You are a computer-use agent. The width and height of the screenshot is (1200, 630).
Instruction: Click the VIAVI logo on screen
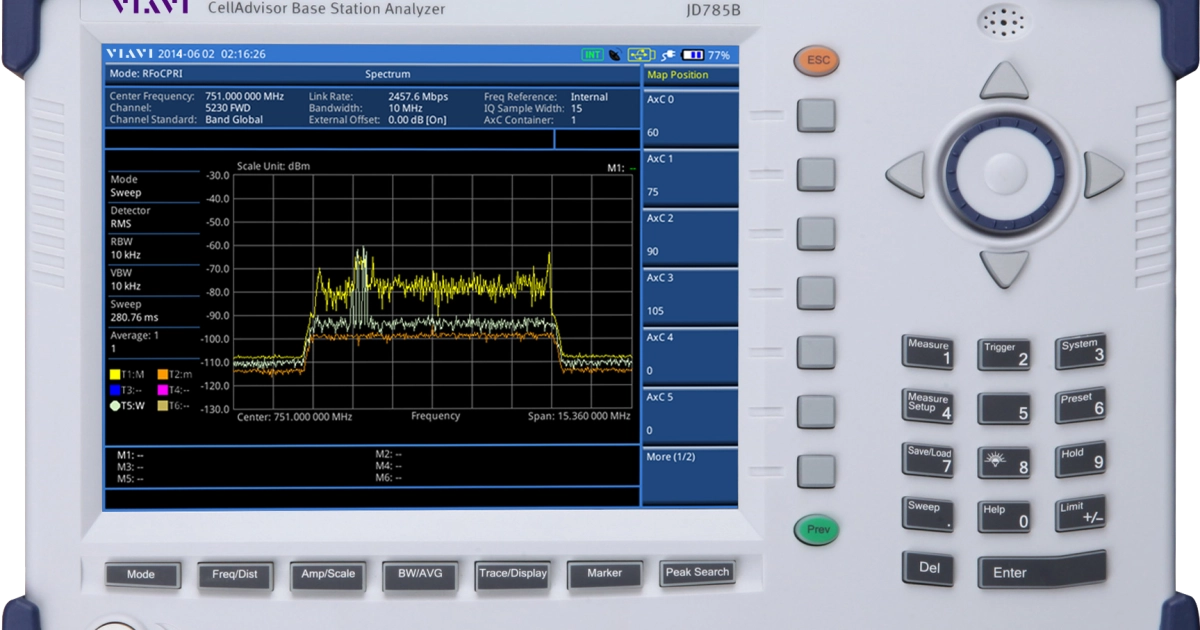(130, 54)
